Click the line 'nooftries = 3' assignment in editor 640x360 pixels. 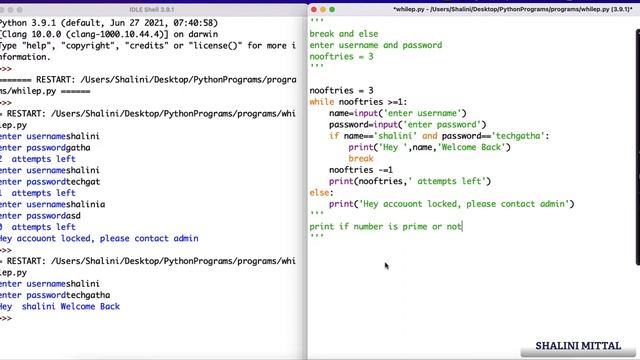pyautogui.click(x=341, y=90)
